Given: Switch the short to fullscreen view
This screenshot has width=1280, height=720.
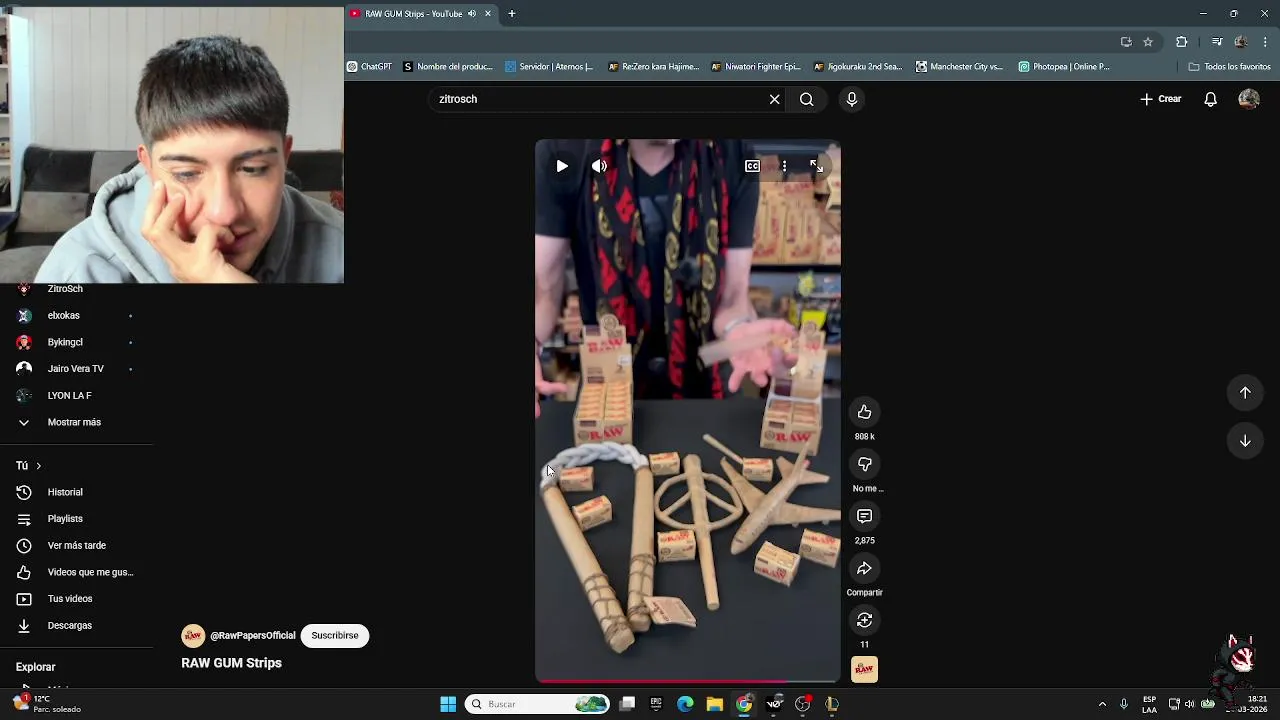Looking at the screenshot, I should point(816,166).
